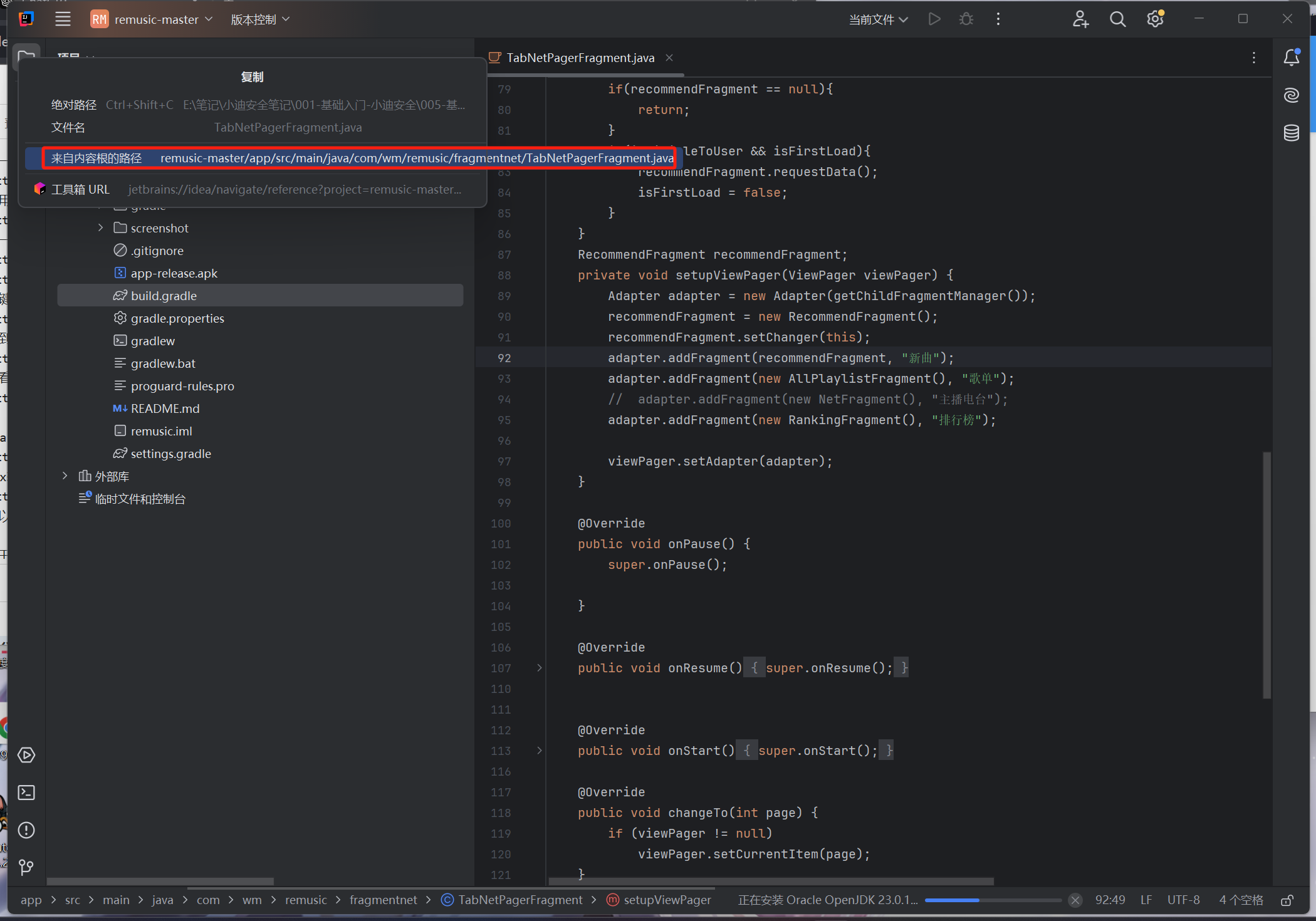The width and height of the screenshot is (1316, 921).
Task: Open the Services tool window icon
Action: coord(26,755)
